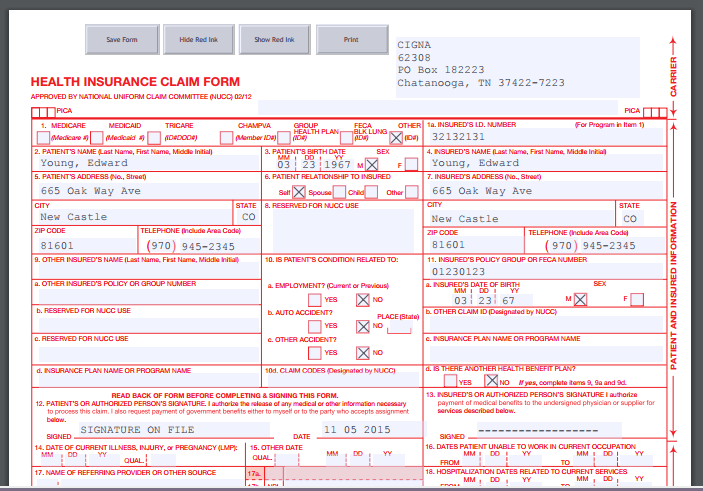The image size is (703, 491).
Task: Click Other Insured's Policy or Group Number field
Action: [148, 296]
